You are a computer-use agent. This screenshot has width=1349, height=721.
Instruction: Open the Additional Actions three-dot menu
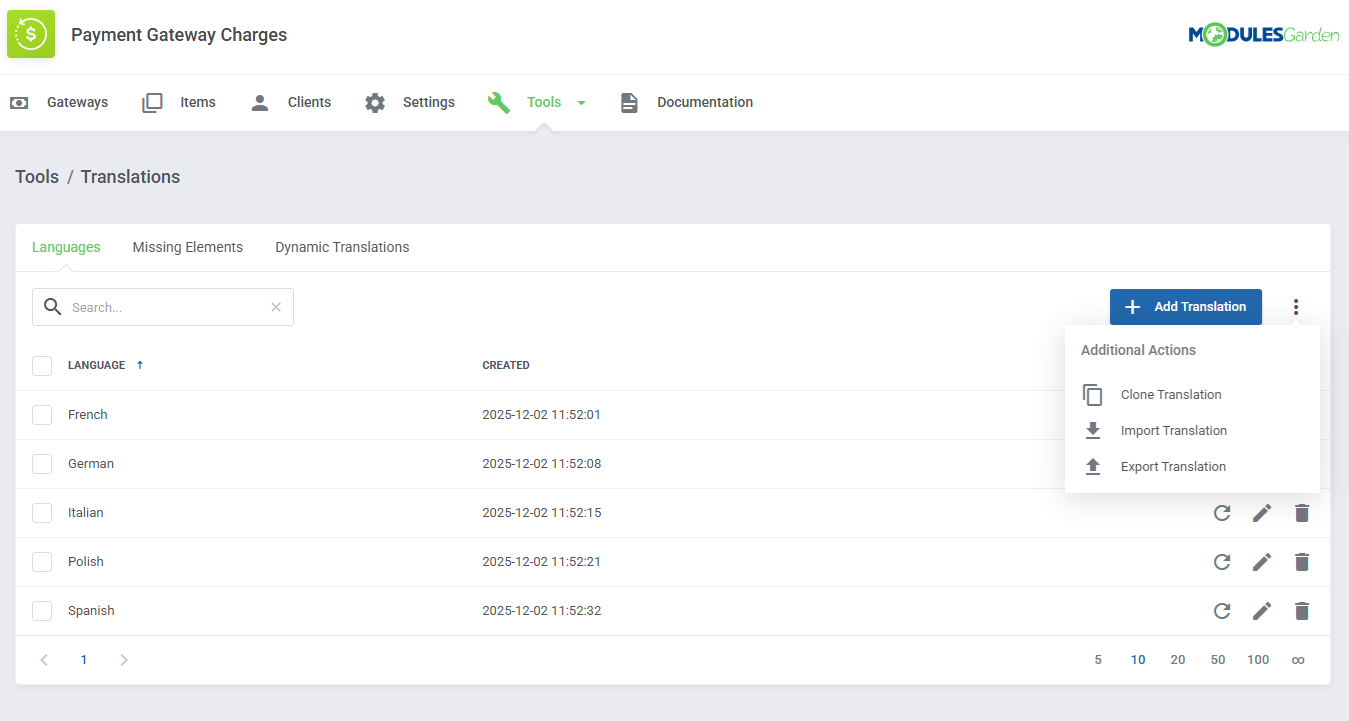click(x=1296, y=306)
